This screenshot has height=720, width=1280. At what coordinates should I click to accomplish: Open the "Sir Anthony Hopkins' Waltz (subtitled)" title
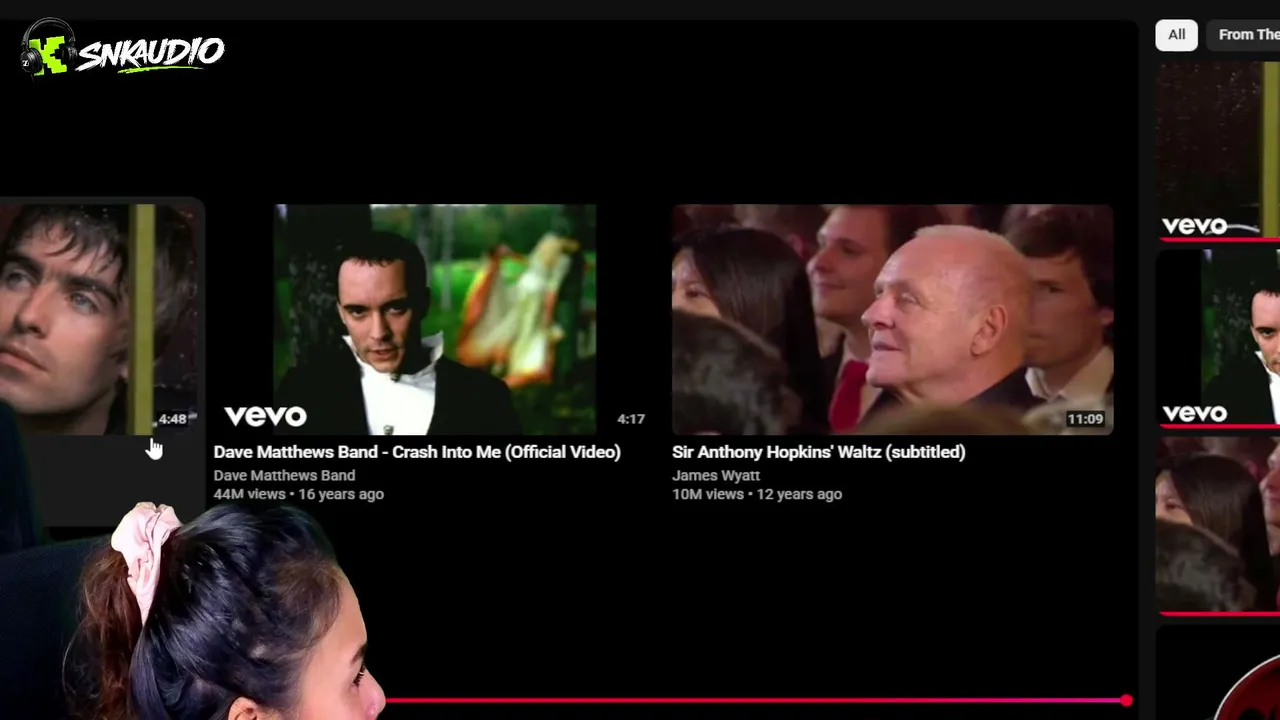tap(819, 452)
